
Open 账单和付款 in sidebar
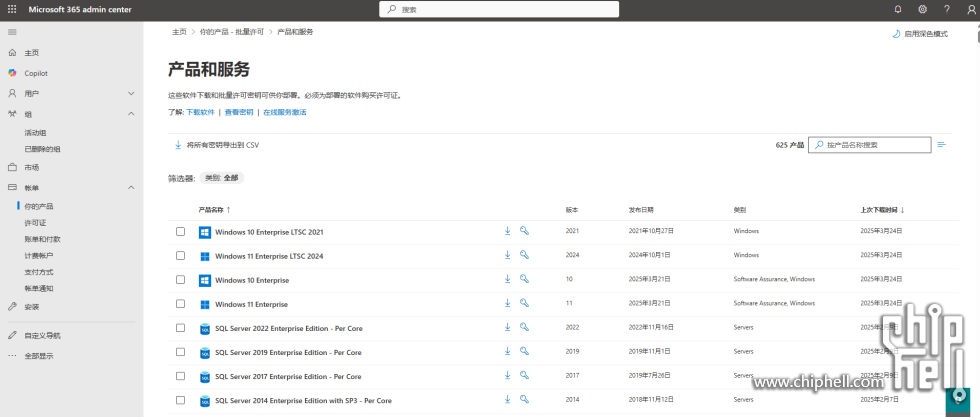[42, 239]
